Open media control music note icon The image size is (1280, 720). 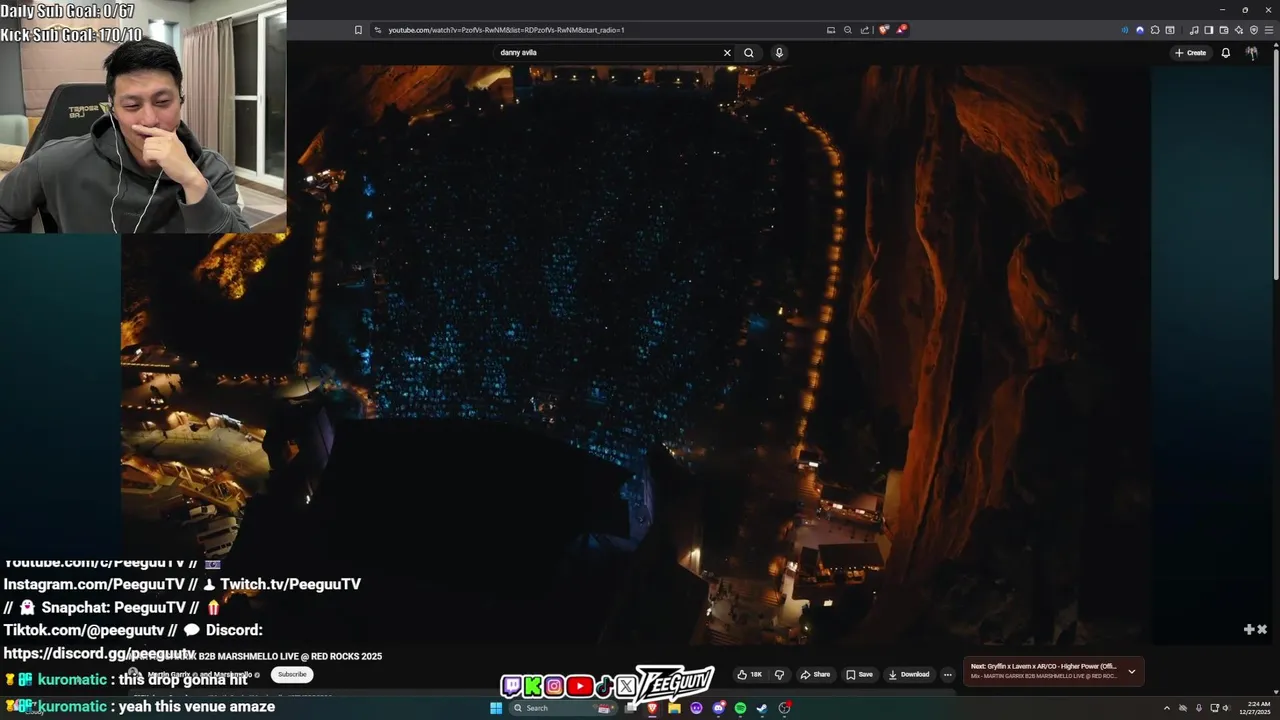tap(1194, 30)
